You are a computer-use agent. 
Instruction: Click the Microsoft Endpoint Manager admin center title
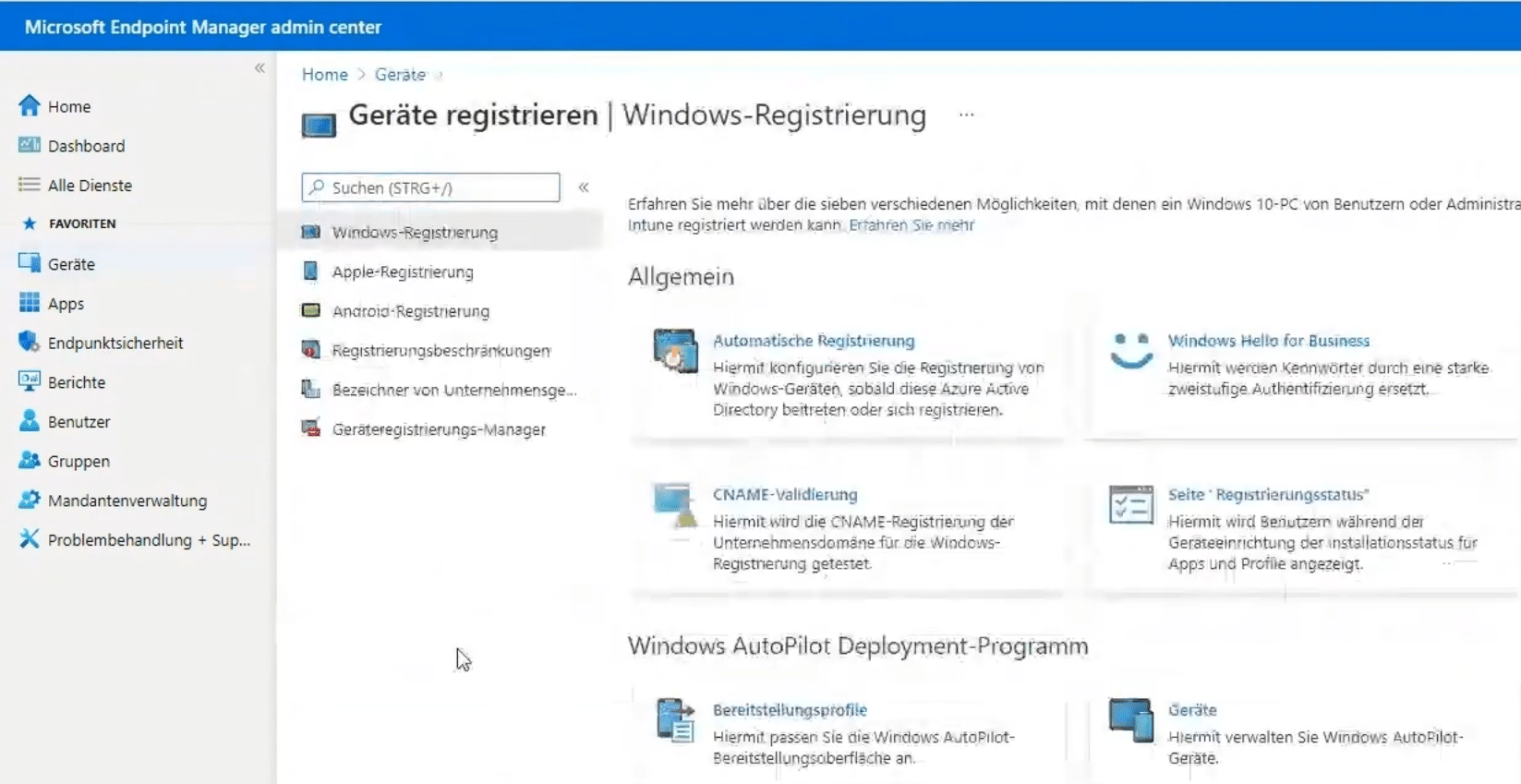pyautogui.click(x=203, y=28)
